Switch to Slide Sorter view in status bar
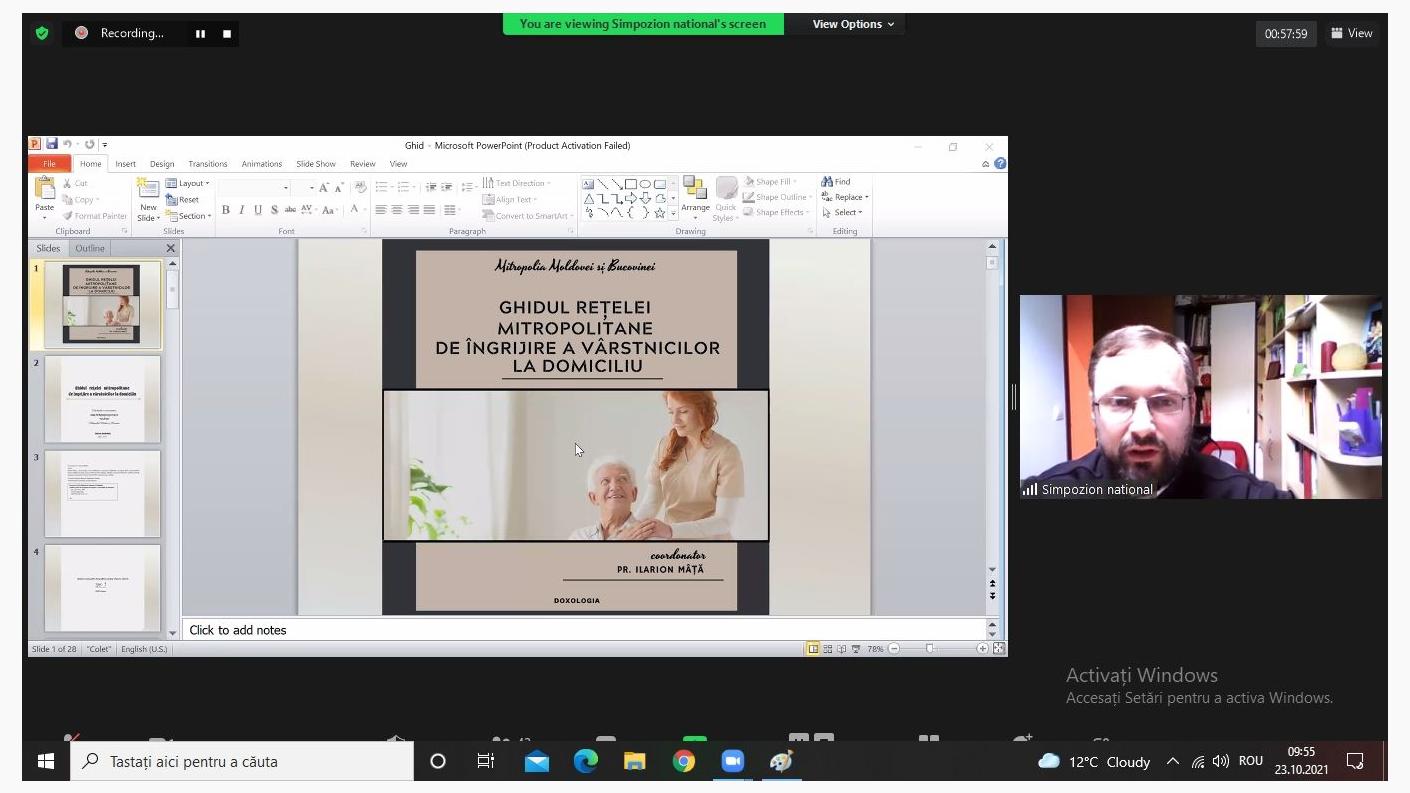 click(827, 649)
